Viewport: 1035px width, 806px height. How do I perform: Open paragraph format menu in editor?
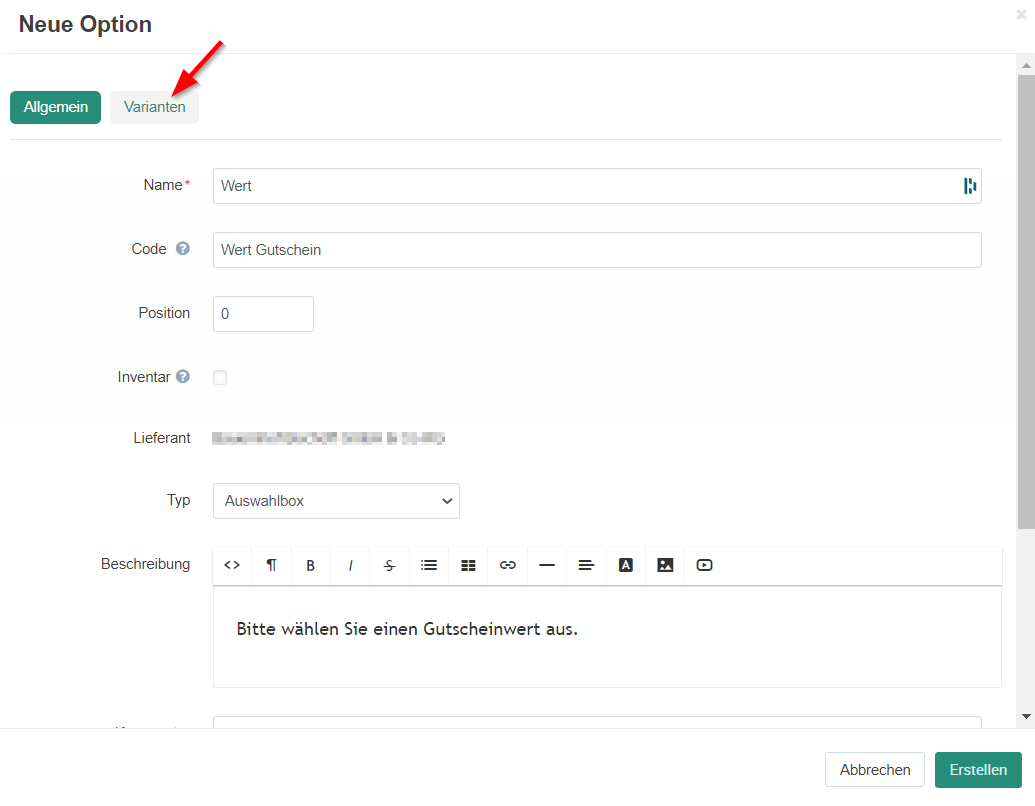click(x=271, y=565)
